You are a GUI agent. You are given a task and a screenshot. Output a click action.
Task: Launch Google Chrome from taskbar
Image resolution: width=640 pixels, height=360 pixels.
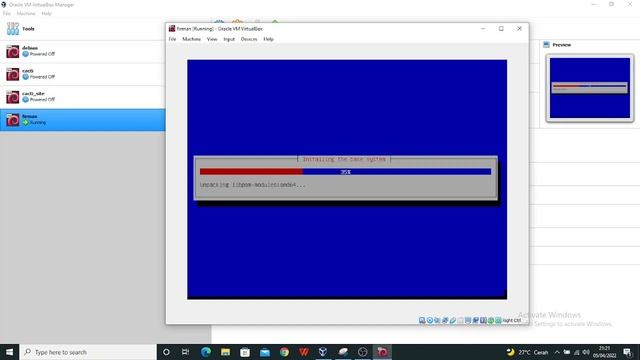[284, 352]
